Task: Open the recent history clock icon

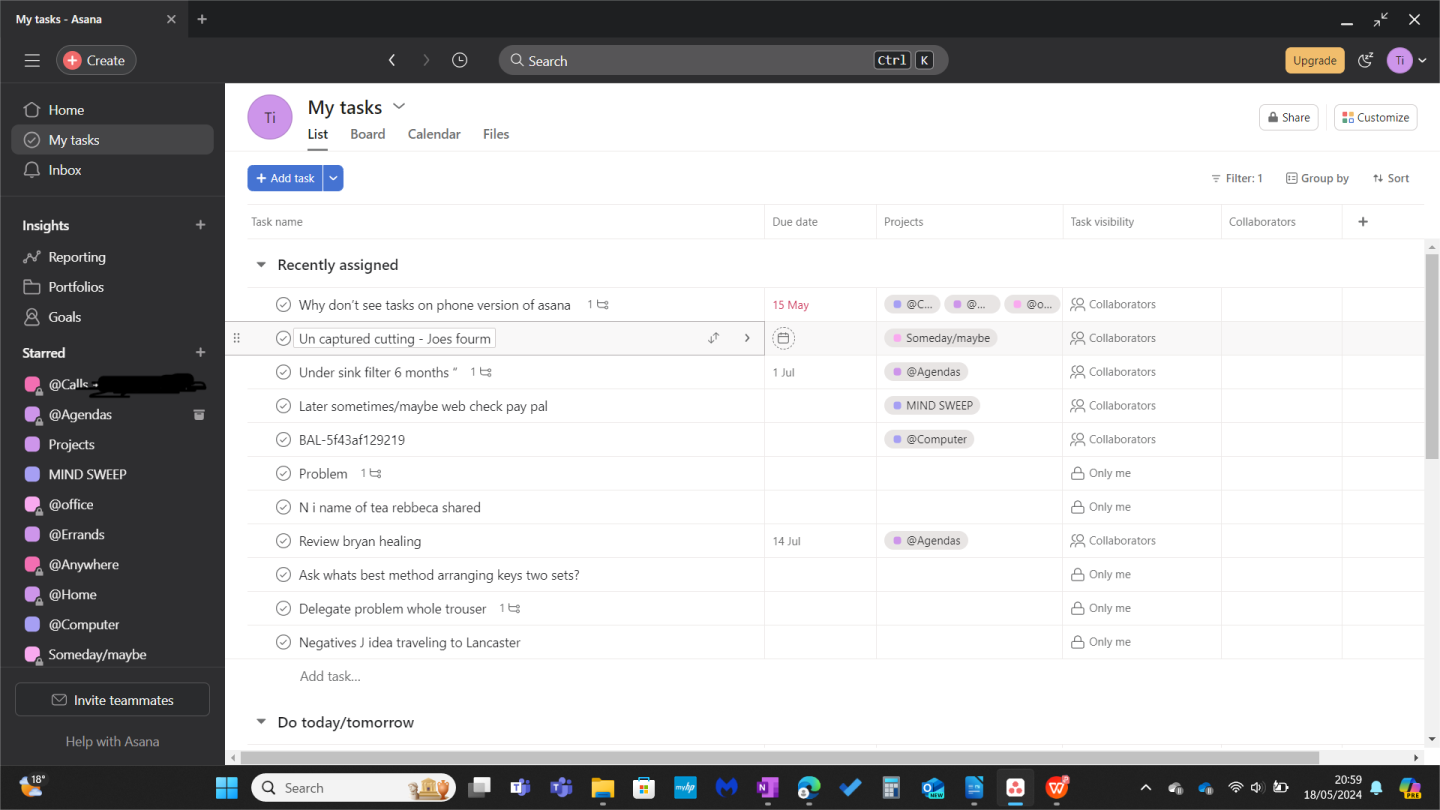Action: [x=459, y=60]
